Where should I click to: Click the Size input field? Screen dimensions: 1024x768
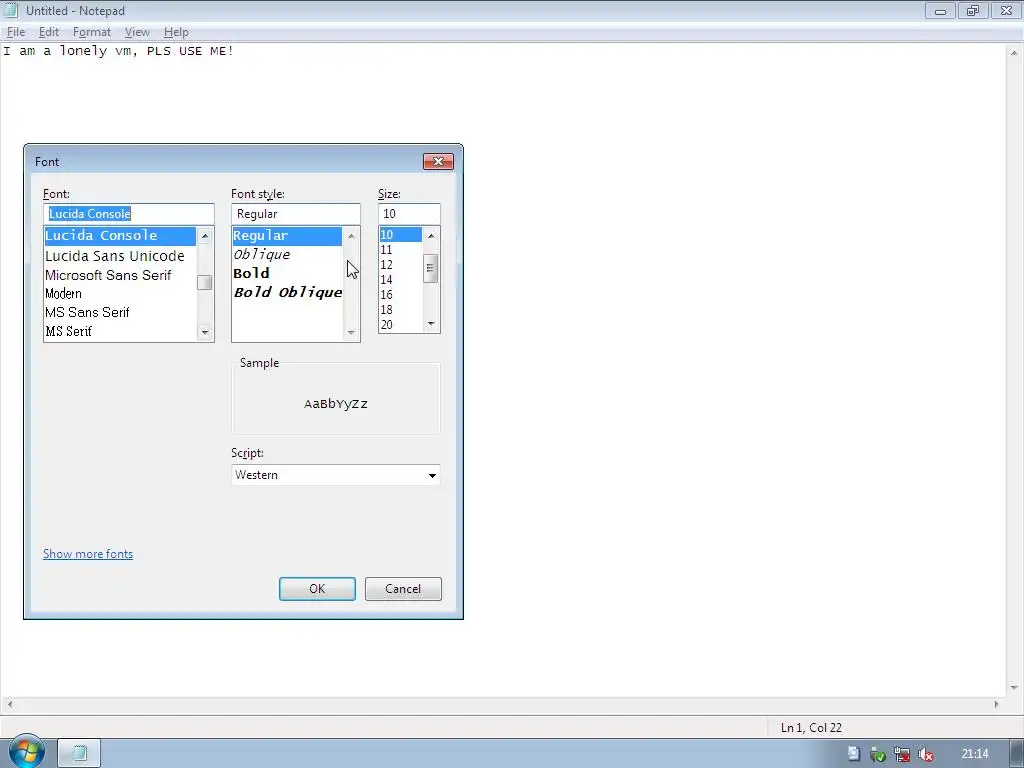[x=409, y=214]
